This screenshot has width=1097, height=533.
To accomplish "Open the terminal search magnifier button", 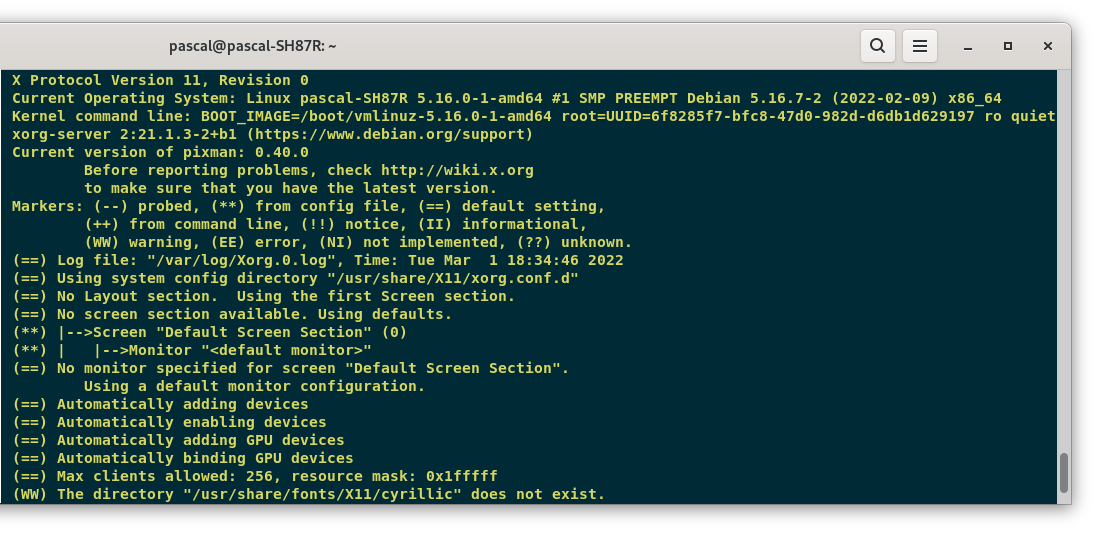I will pyautogui.click(x=877, y=46).
